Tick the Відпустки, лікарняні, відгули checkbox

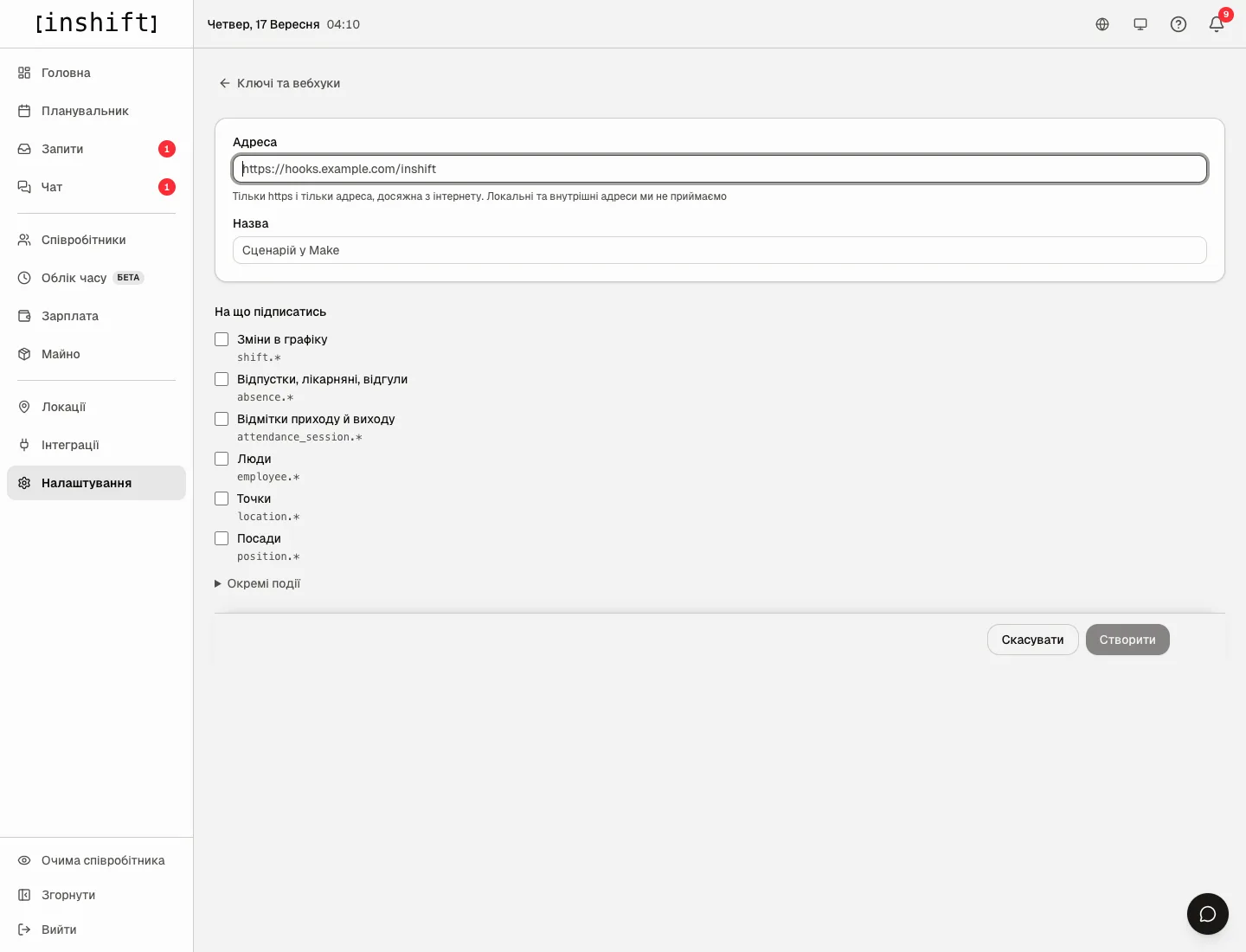222,379
